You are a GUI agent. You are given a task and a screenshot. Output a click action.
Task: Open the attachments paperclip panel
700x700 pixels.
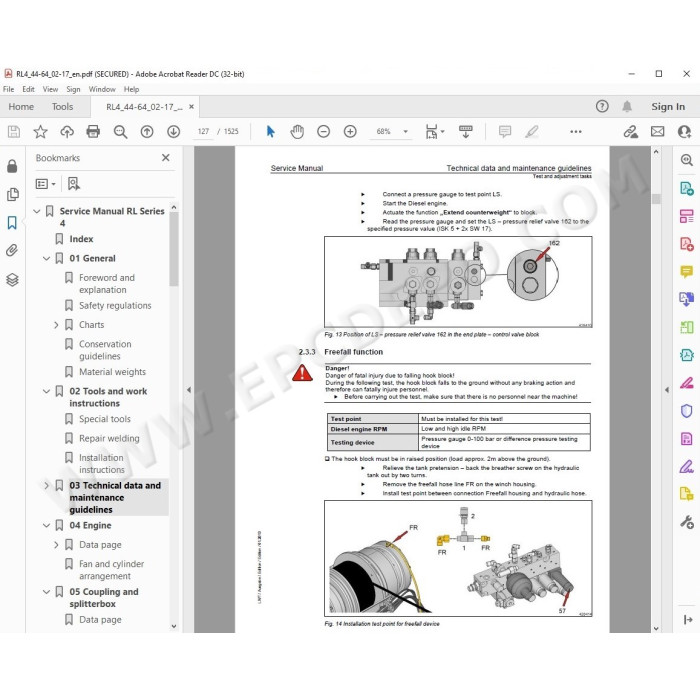pos(12,250)
